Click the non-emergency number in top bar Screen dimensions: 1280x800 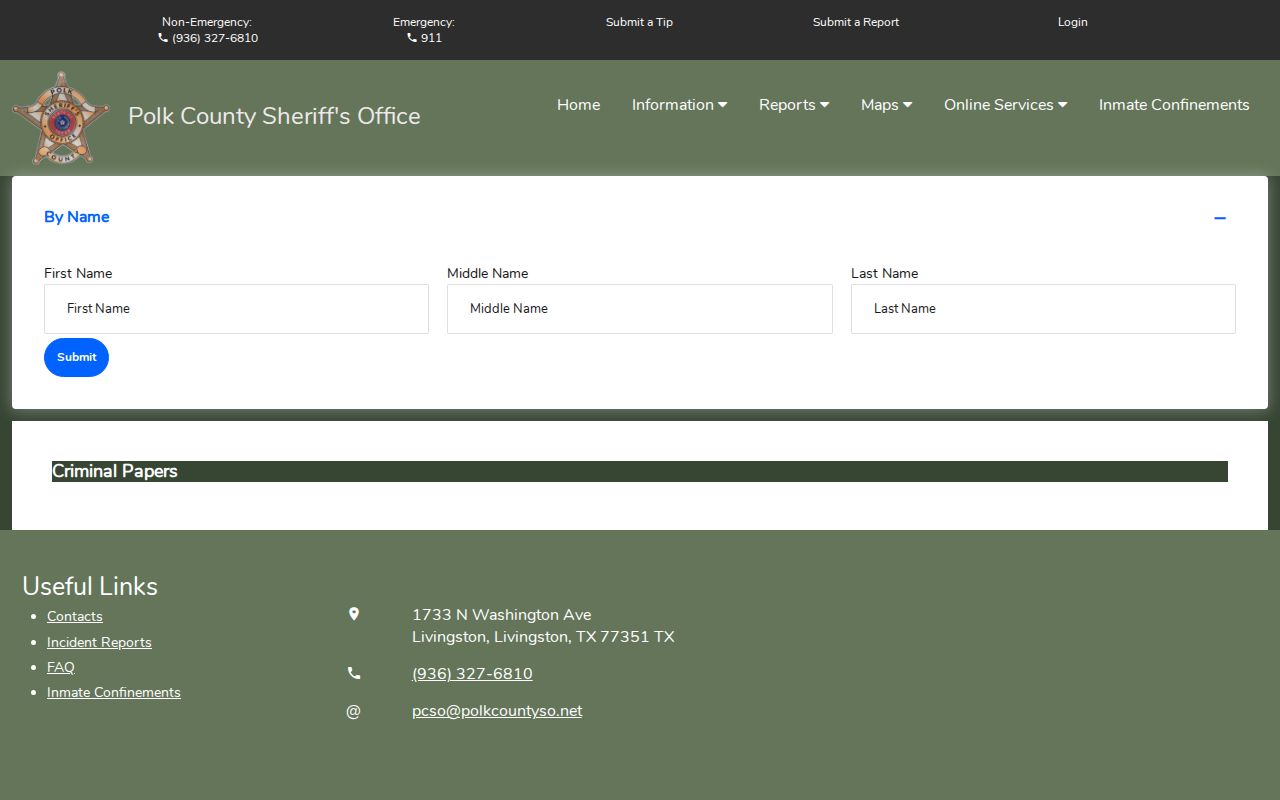[215, 38]
